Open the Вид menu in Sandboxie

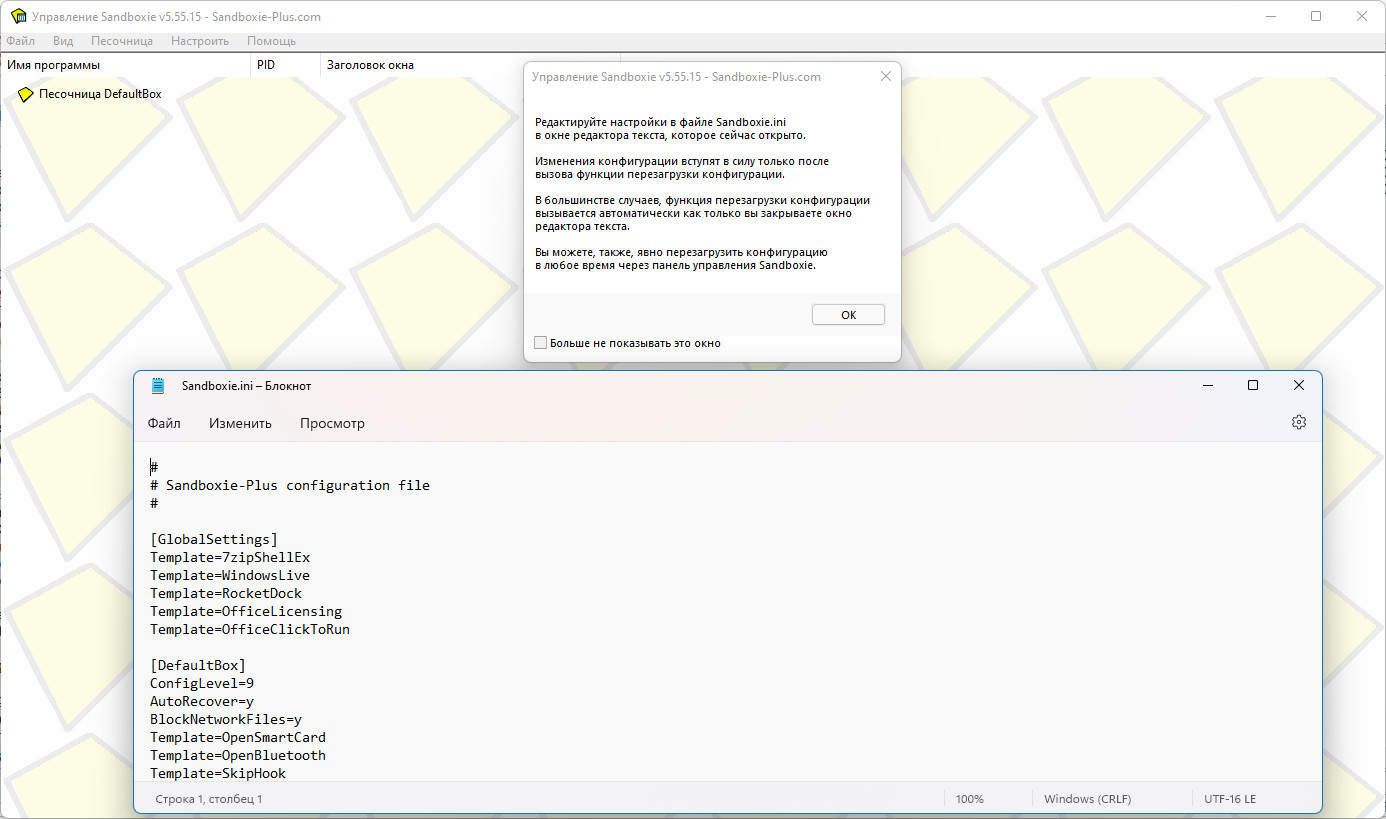click(62, 41)
